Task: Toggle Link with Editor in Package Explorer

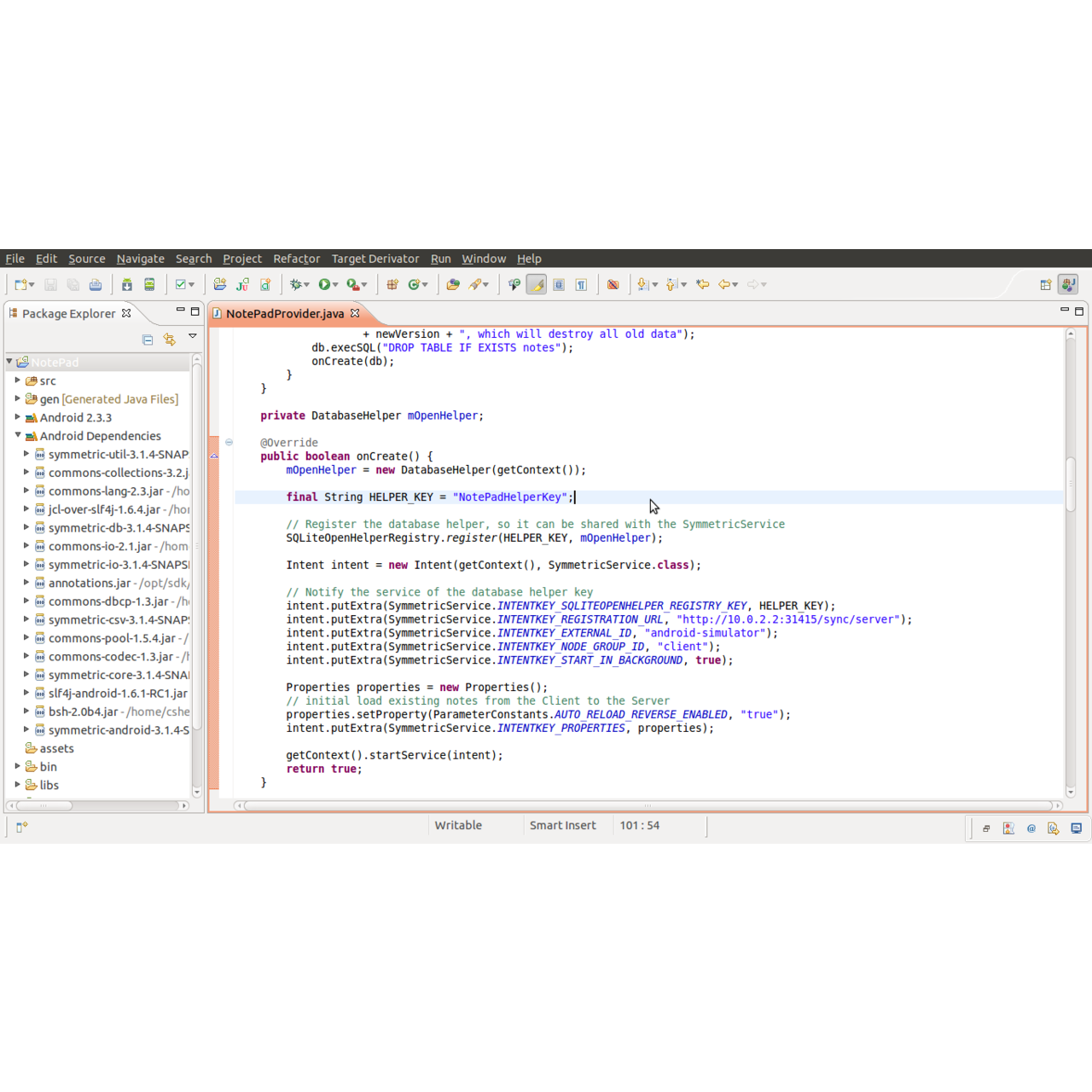Action: pos(169,340)
